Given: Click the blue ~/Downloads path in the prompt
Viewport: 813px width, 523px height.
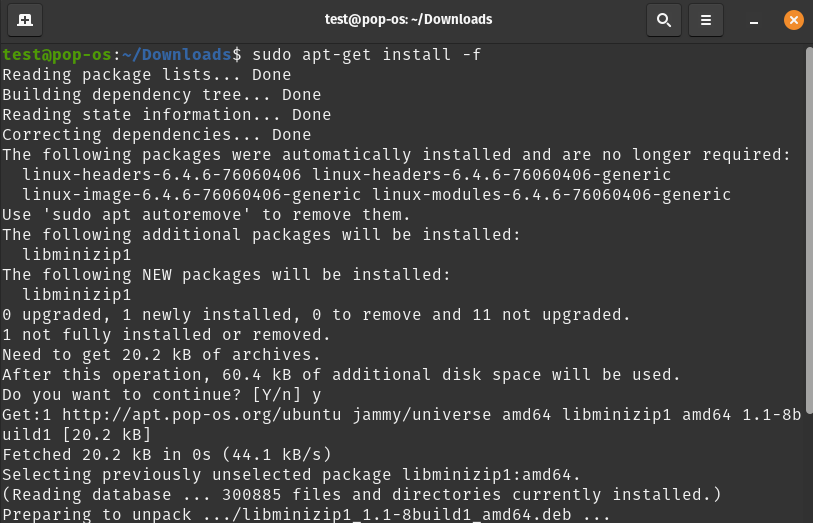Looking at the screenshot, I should (177, 54).
